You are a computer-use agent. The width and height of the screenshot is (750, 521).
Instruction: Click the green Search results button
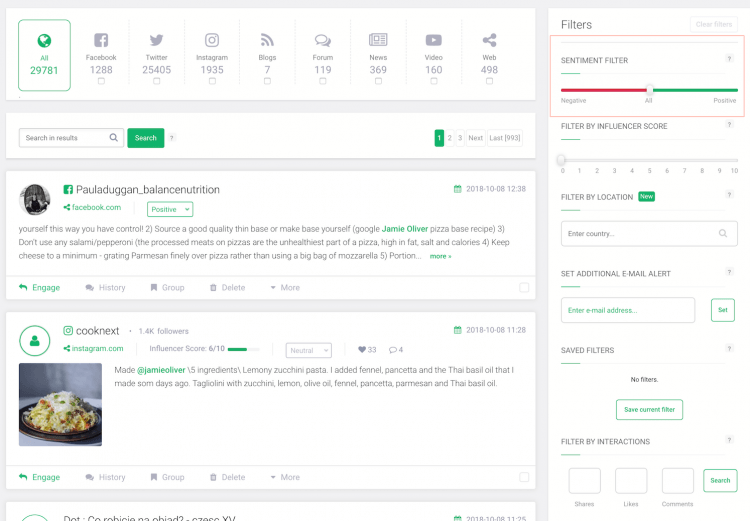click(x=145, y=138)
